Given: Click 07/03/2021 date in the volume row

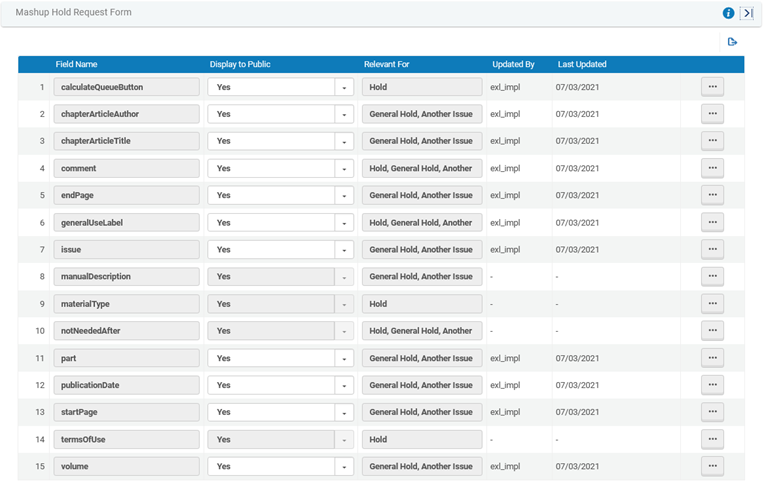Looking at the screenshot, I should click(577, 466).
